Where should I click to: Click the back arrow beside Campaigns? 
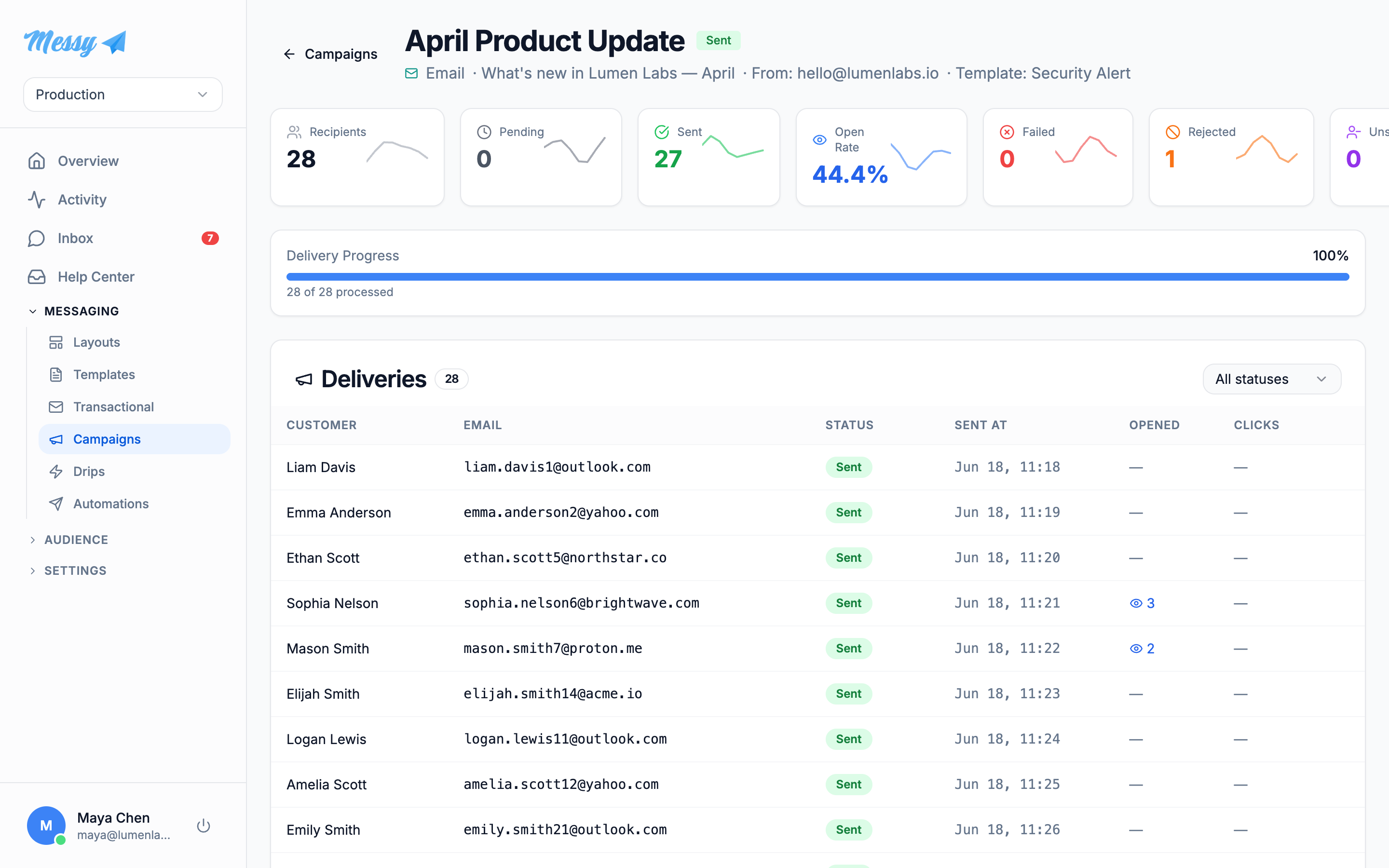pyautogui.click(x=289, y=54)
